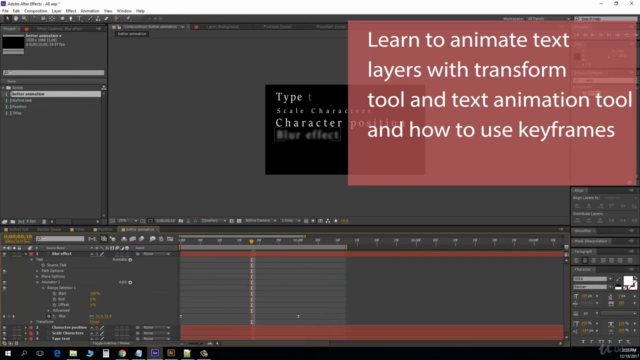Screen dimensions: 640x360
Task: Select the Eraser tool
Action: tap(107, 19)
